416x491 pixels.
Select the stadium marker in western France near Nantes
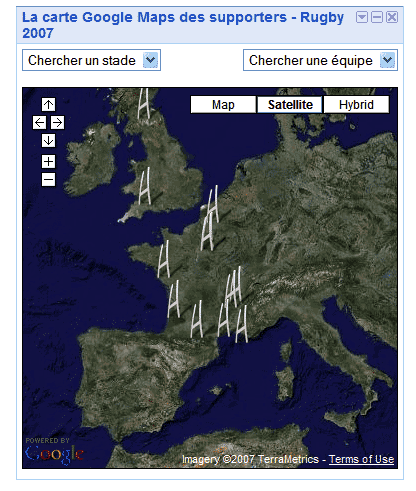tap(163, 259)
